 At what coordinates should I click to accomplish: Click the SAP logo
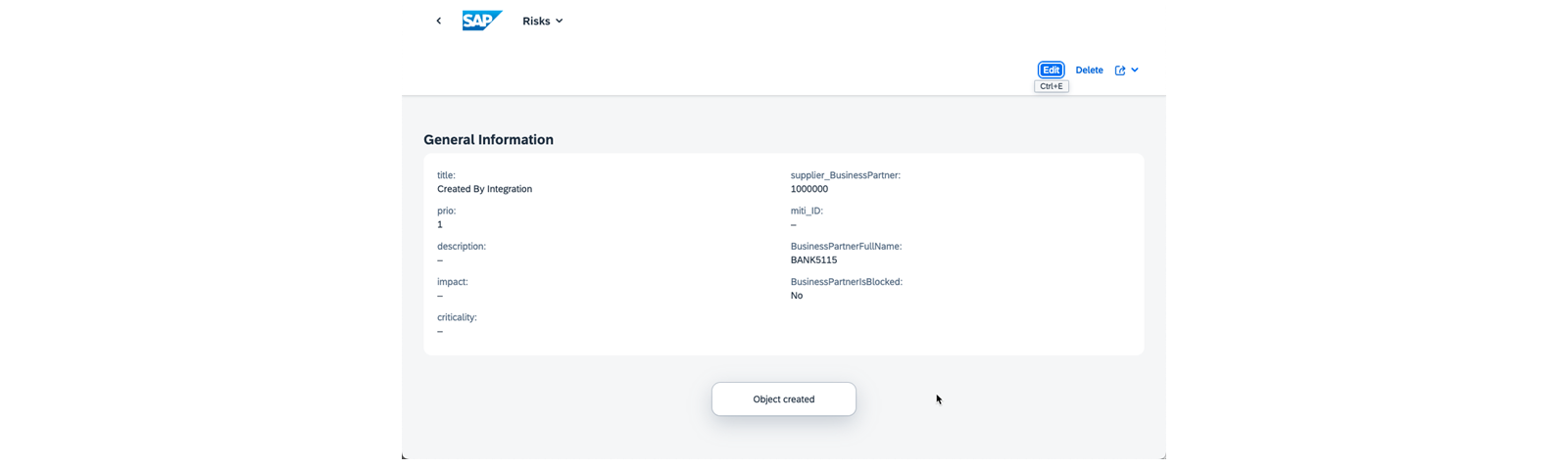(482, 21)
